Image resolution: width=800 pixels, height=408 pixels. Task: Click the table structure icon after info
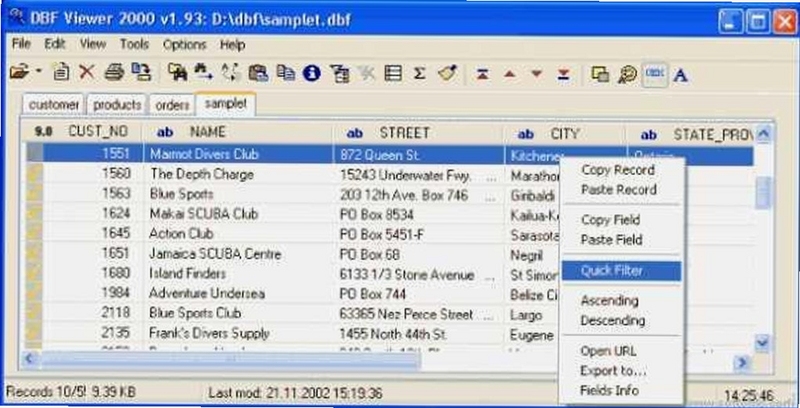coord(339,74)
